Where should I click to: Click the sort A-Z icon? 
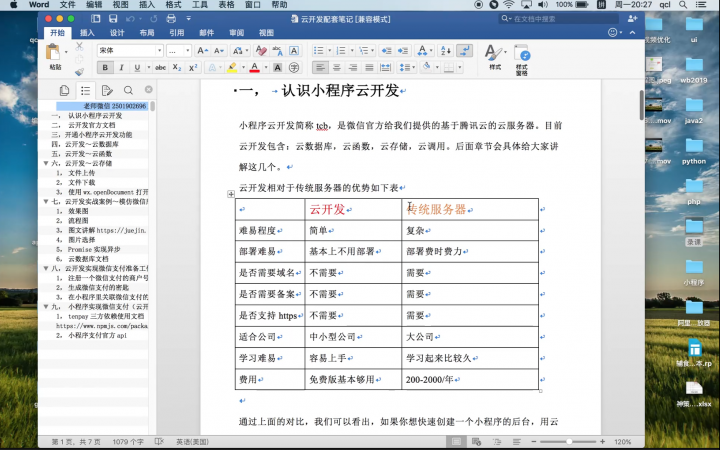tap(445, 51)
